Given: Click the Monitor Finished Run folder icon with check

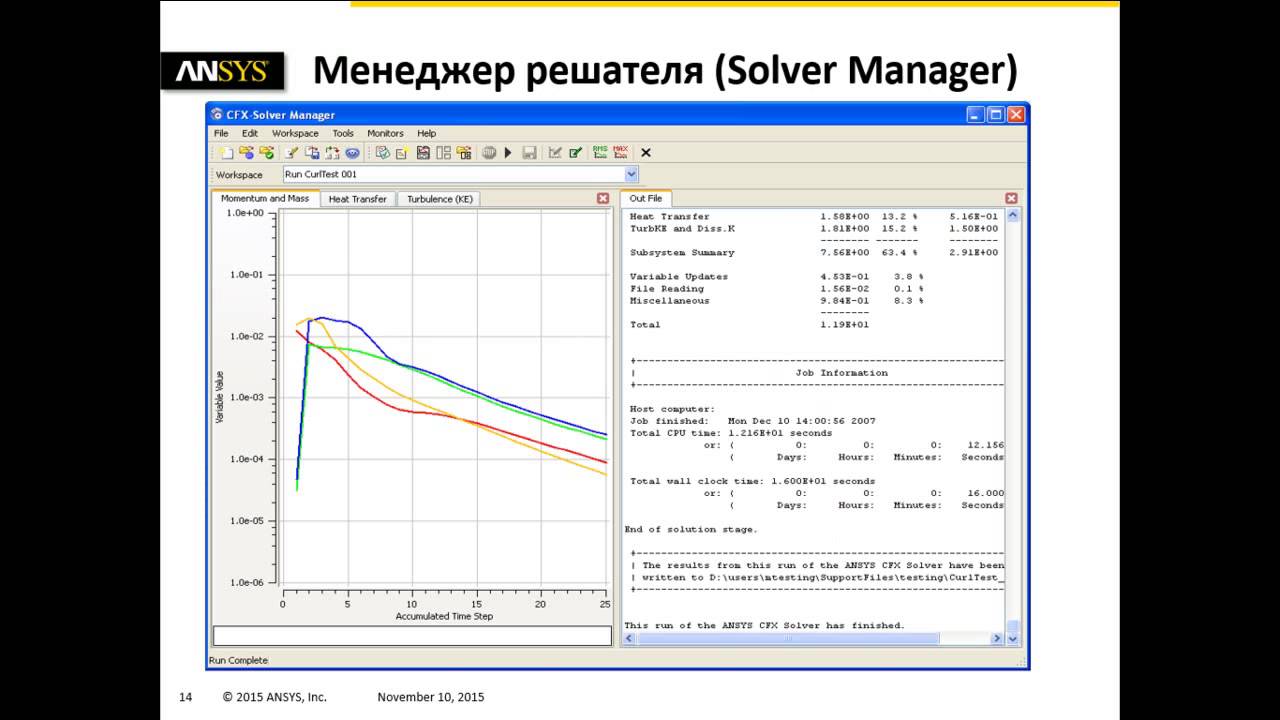Looking at the screenshot, I should (x=266, y=153).
